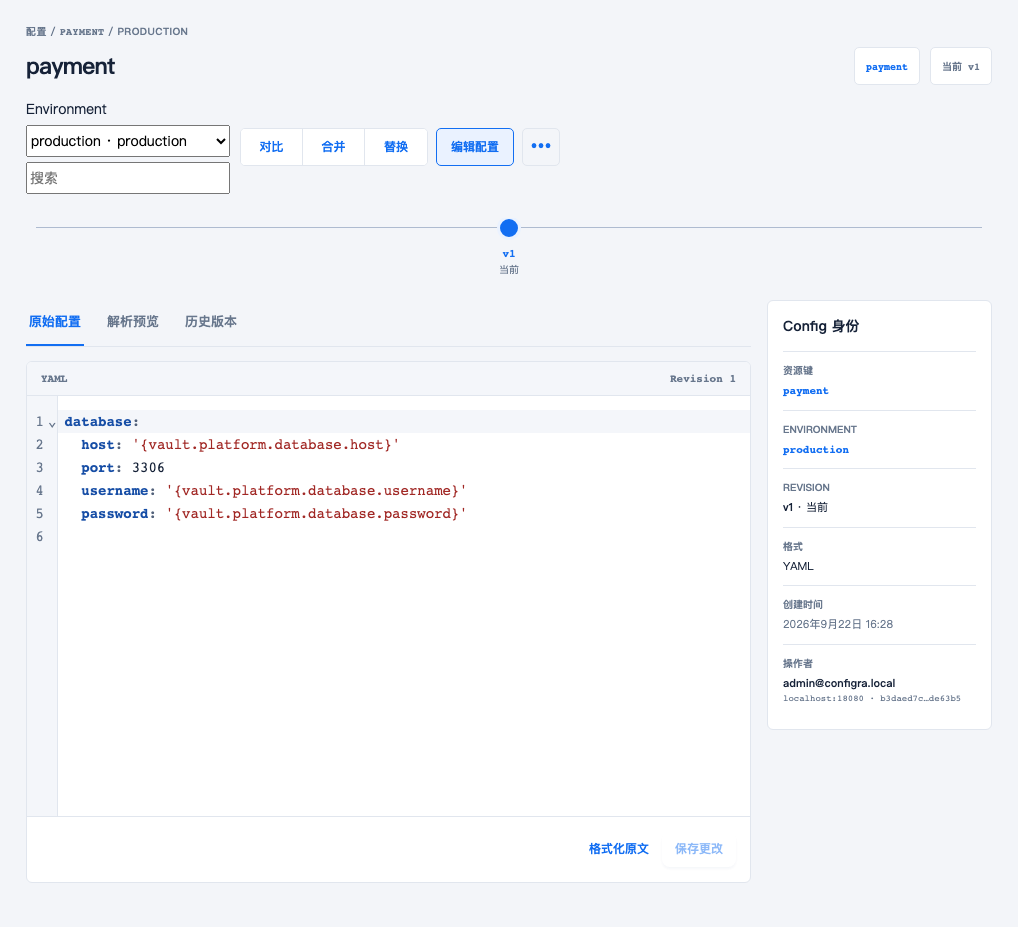Click the PRODUCTION breadcrumb item
The image size is (1018, 927).
[153, 32]
